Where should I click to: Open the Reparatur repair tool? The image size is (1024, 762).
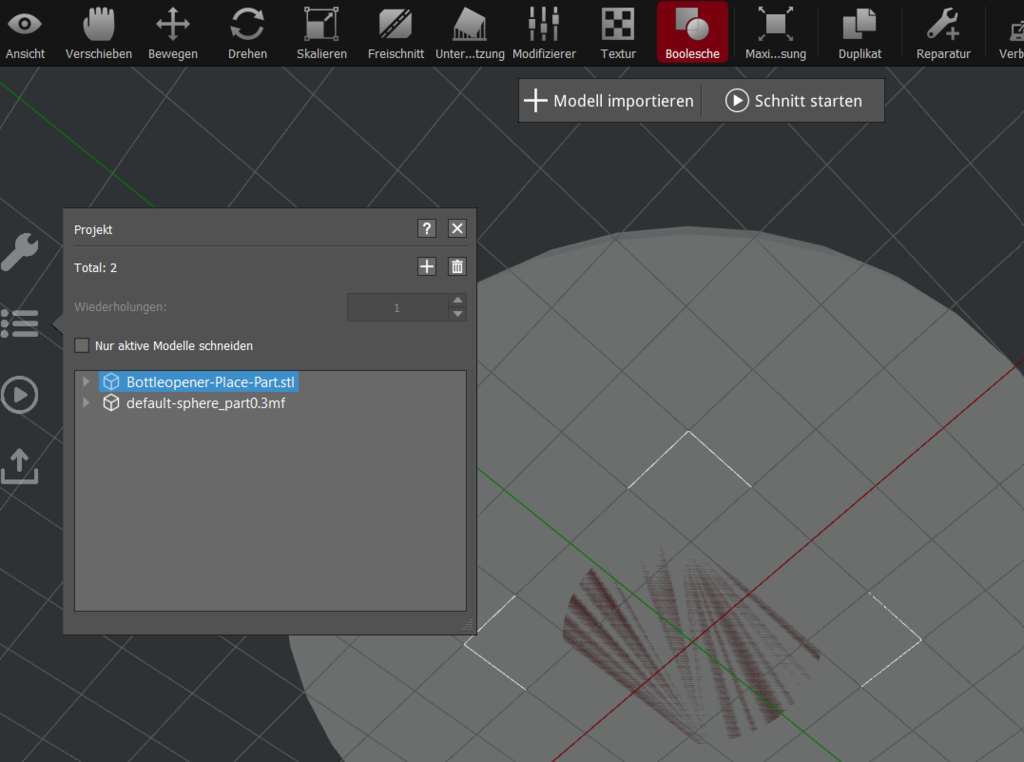(x=943, y=32)
